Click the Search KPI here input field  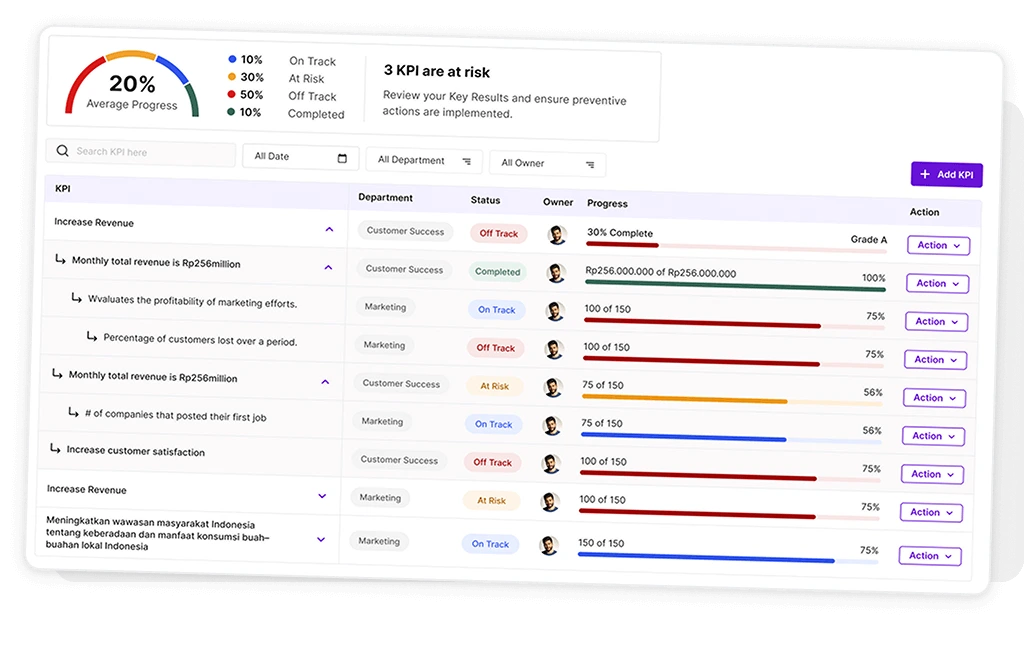click(x=150, y=152)
